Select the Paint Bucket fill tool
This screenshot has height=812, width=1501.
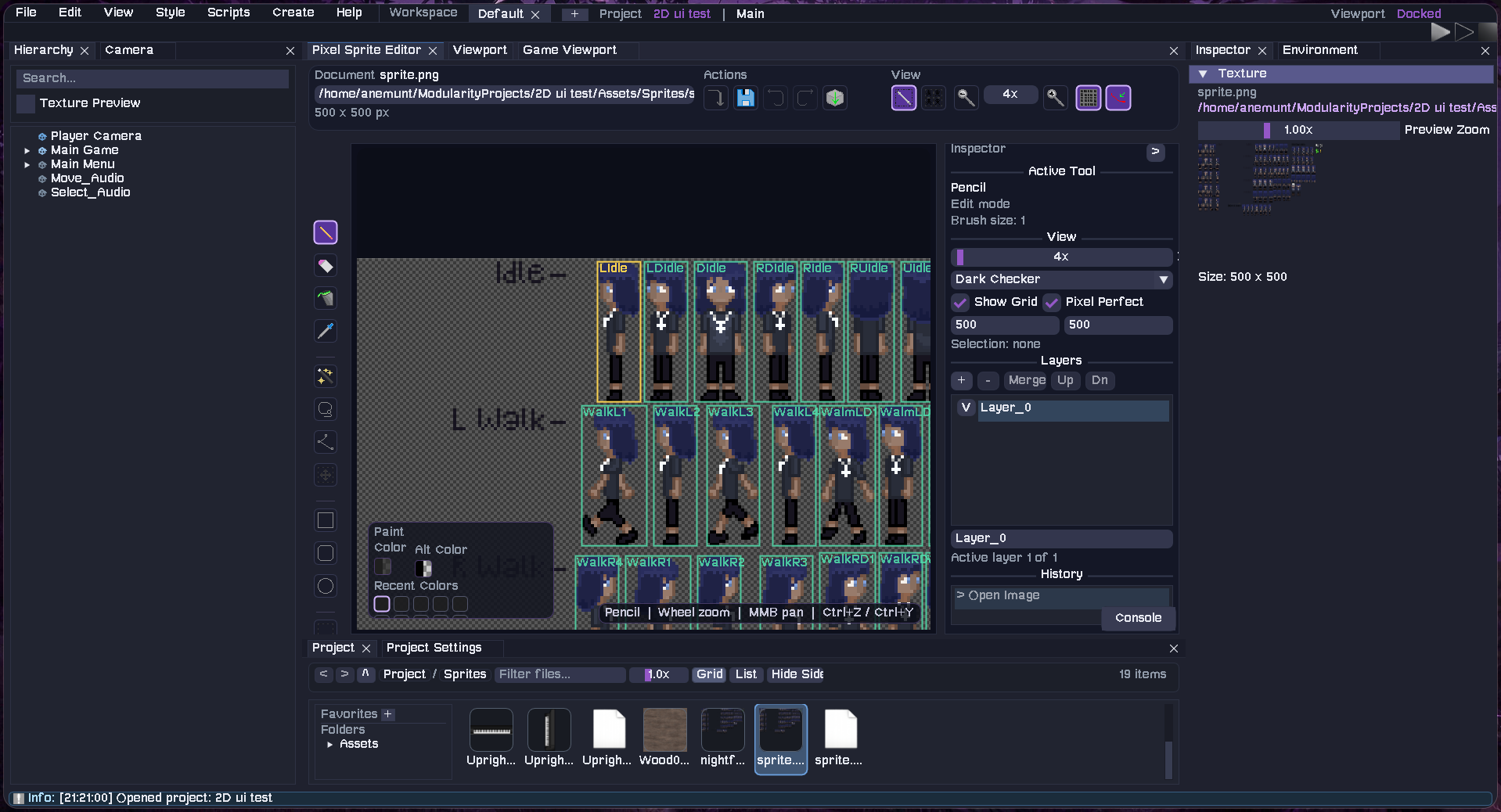click(x=326, y=298)
